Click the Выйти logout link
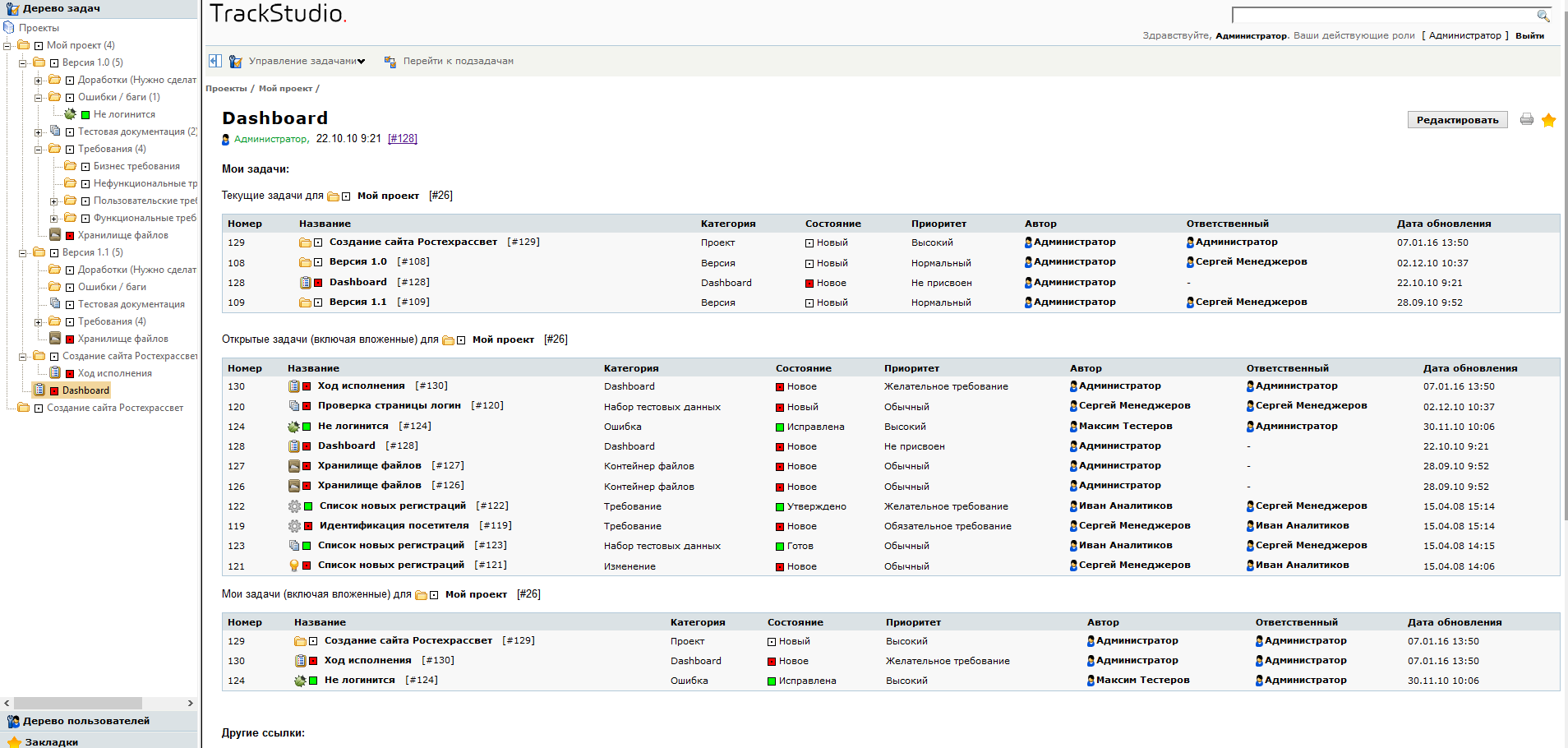This screenshot has height=748, width=1568. tap(1529, 35)
